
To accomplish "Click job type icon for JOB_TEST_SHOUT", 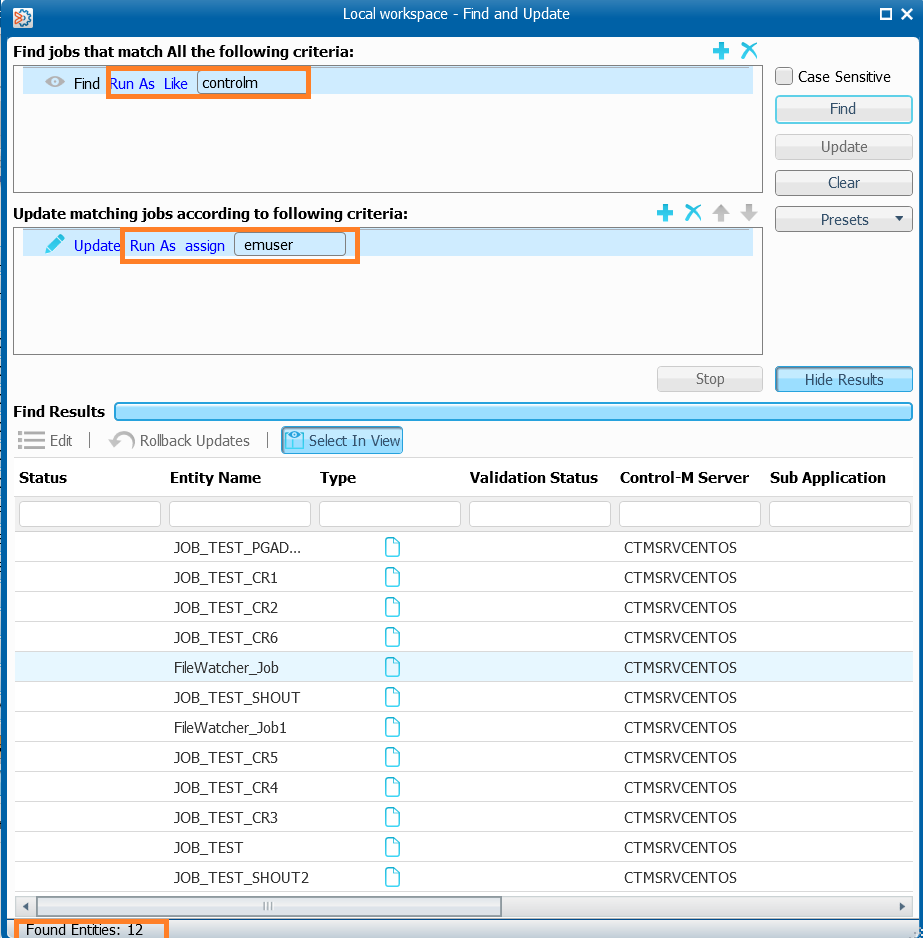I will 392,697.
